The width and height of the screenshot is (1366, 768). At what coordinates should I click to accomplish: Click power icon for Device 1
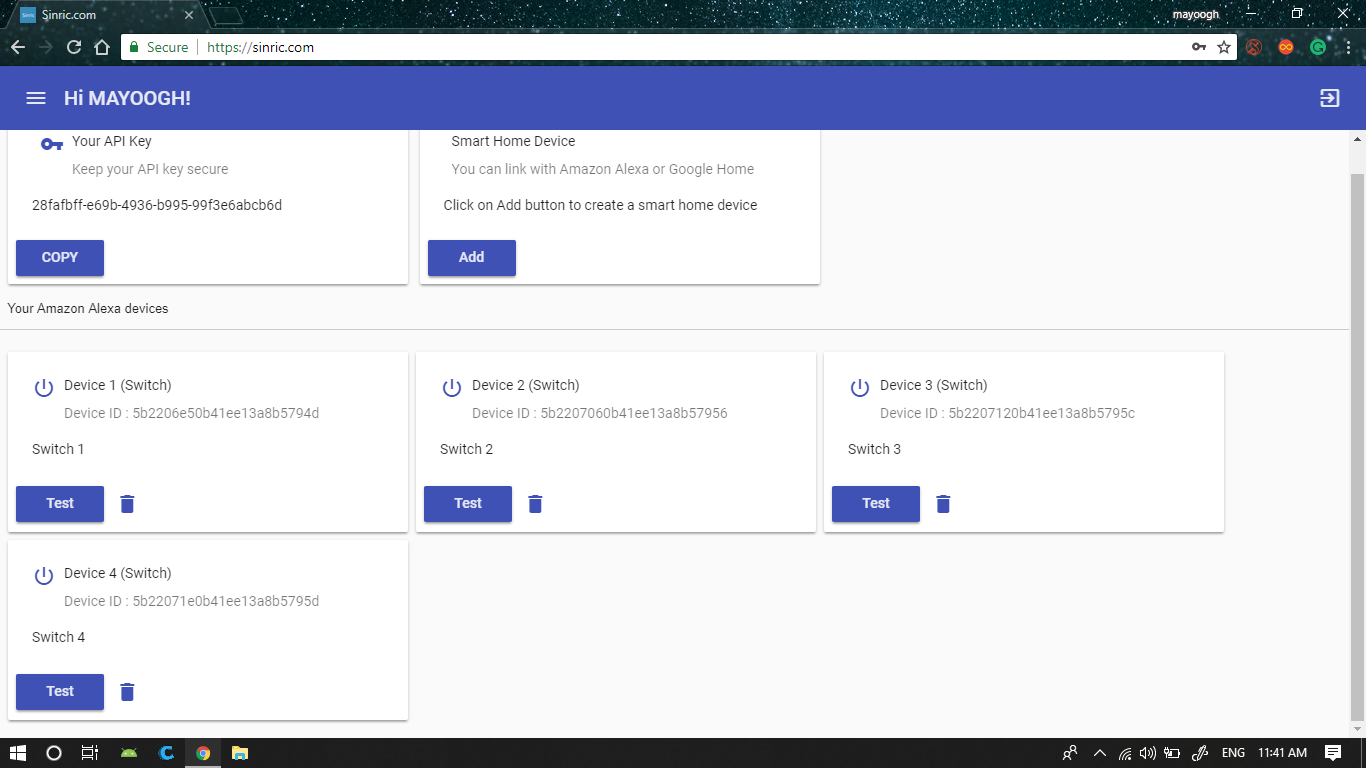tap(44, 388)
